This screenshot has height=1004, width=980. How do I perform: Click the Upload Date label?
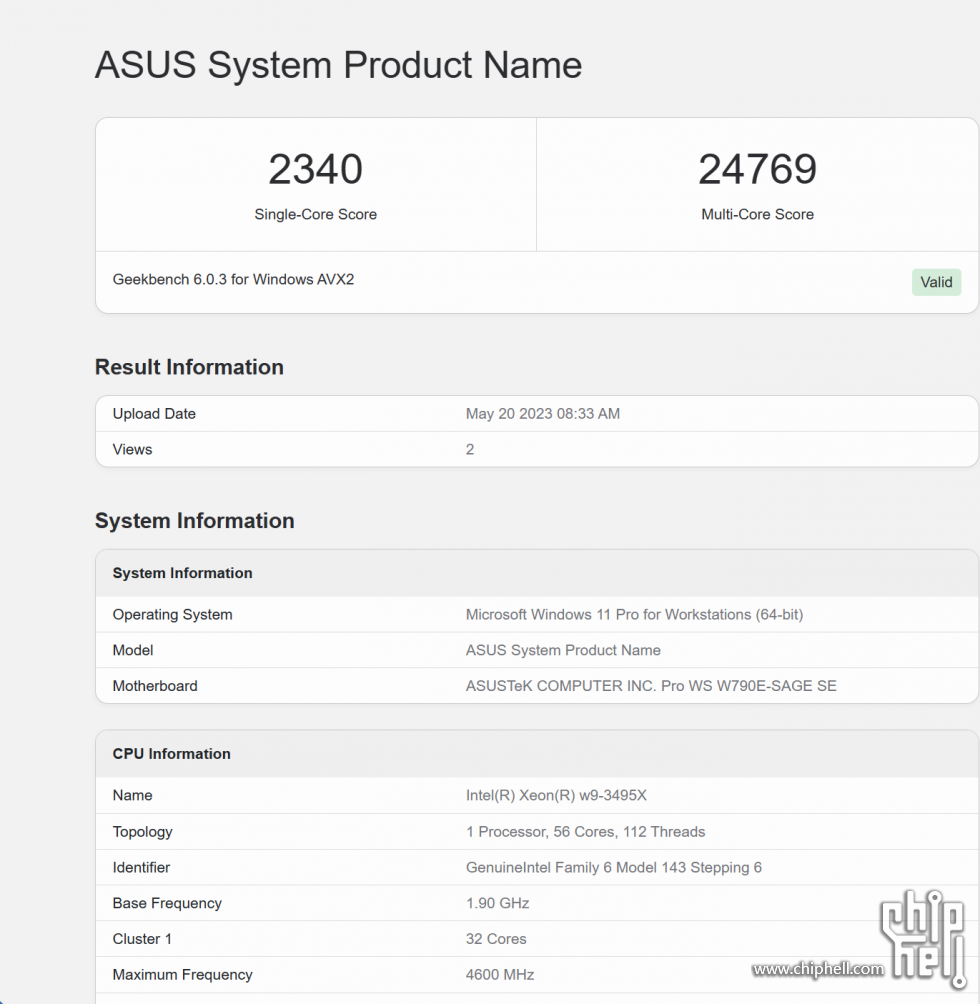154,414
